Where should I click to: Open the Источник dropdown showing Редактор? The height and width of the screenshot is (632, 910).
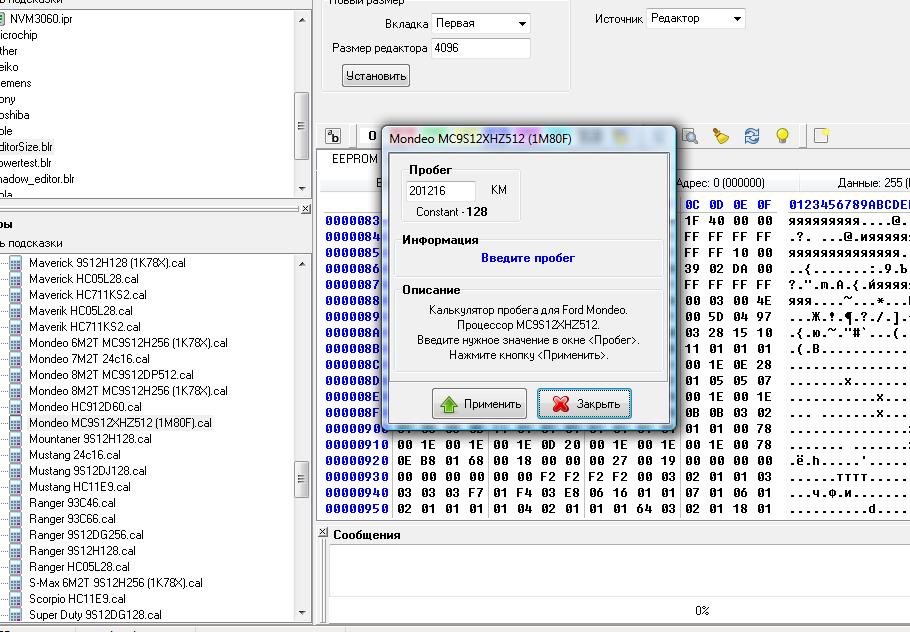(695, 19)
